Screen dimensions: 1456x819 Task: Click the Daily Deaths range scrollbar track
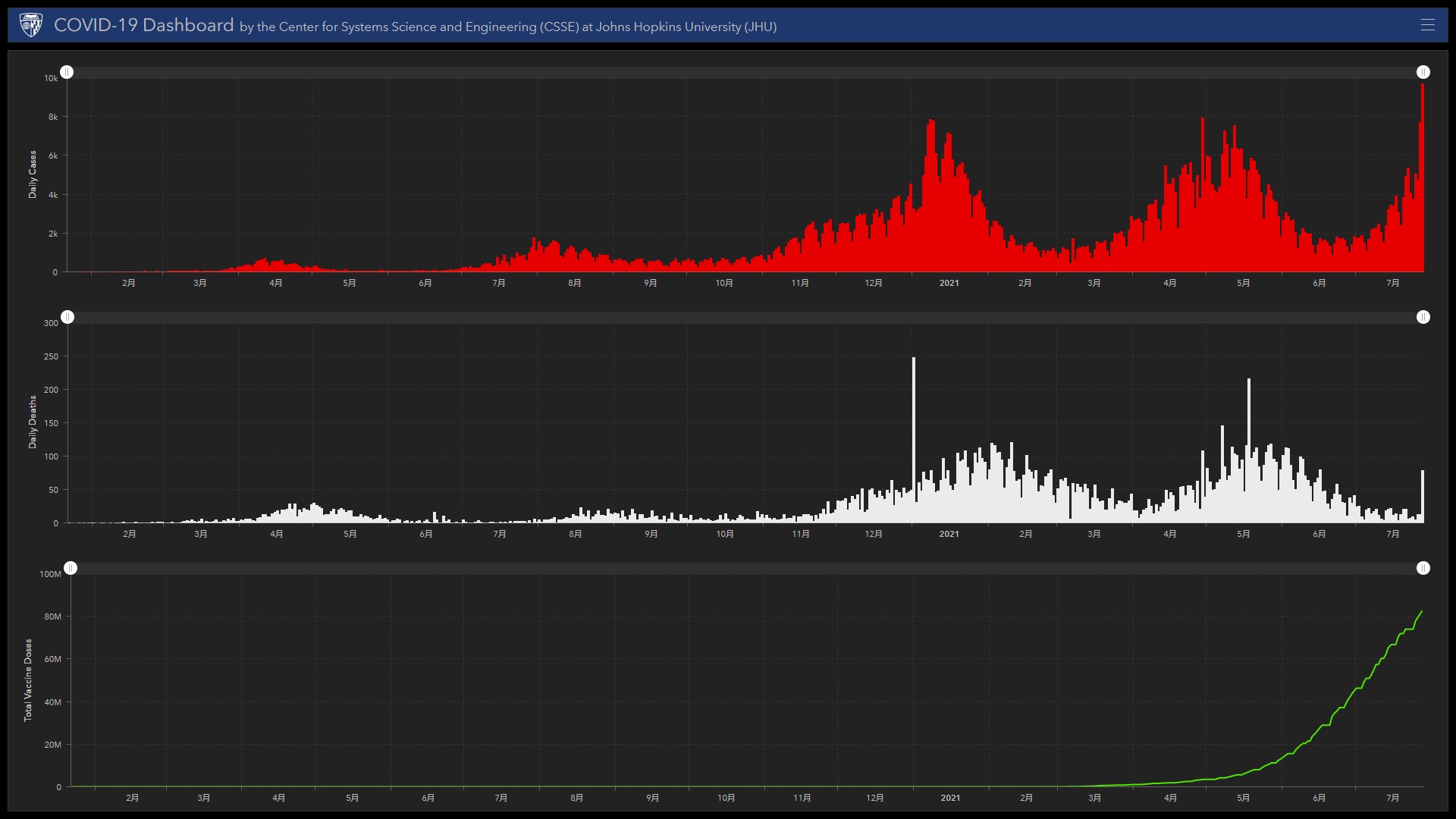point(745,317)
